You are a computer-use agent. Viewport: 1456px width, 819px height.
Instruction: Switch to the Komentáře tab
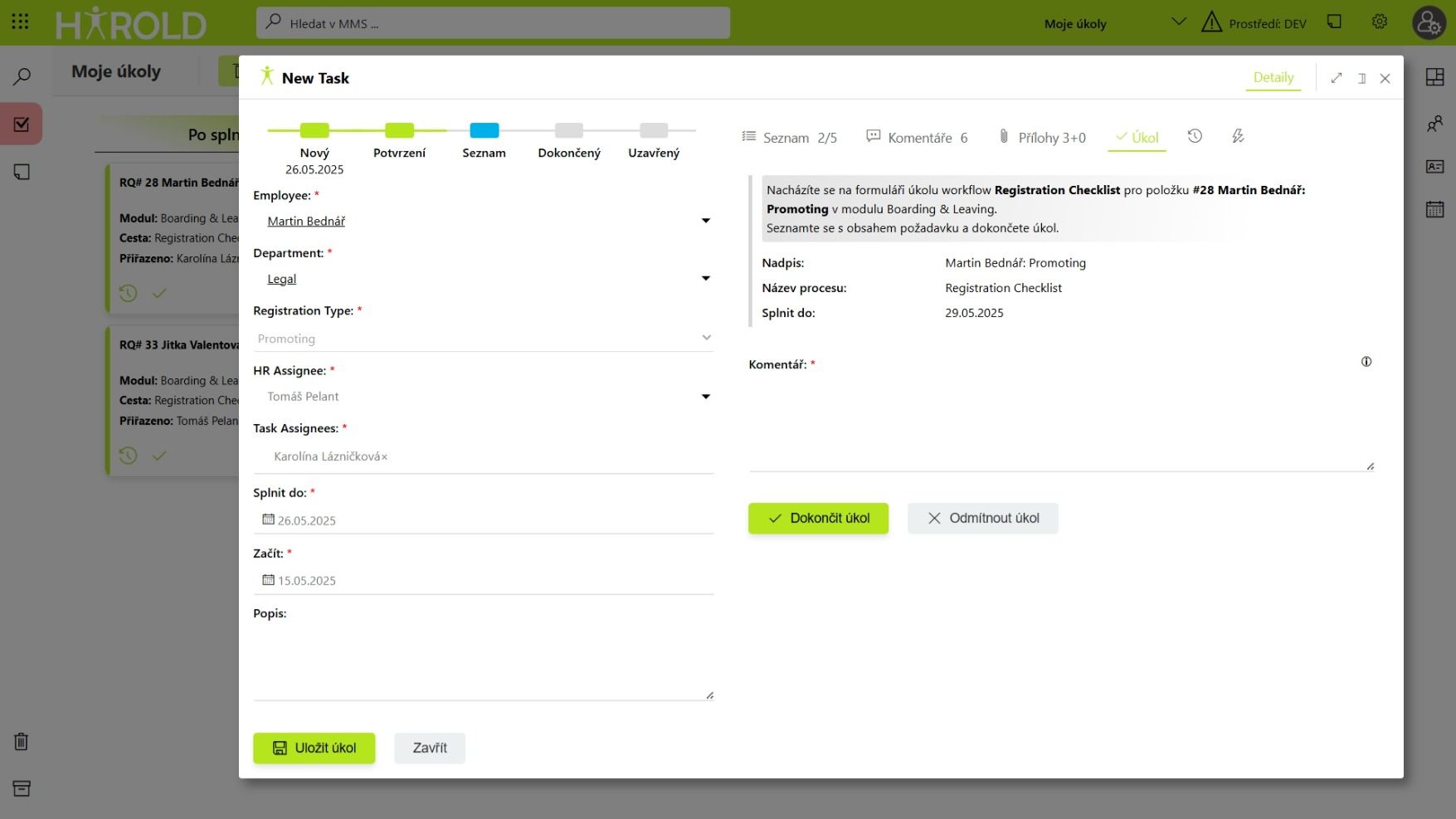click(918, 138)
